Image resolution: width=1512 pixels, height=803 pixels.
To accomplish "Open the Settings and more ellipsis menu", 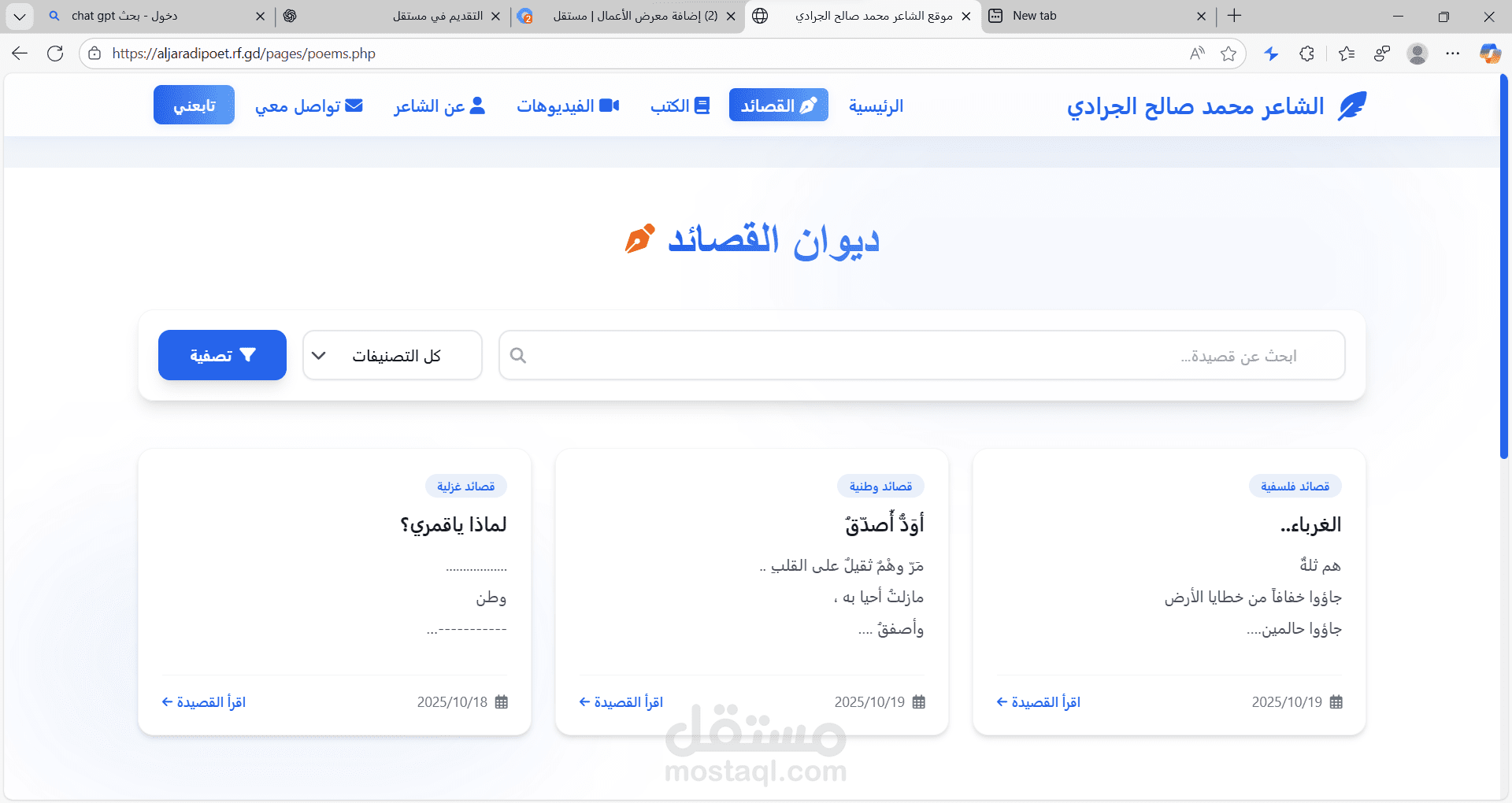I will (x=1453, y=54).
